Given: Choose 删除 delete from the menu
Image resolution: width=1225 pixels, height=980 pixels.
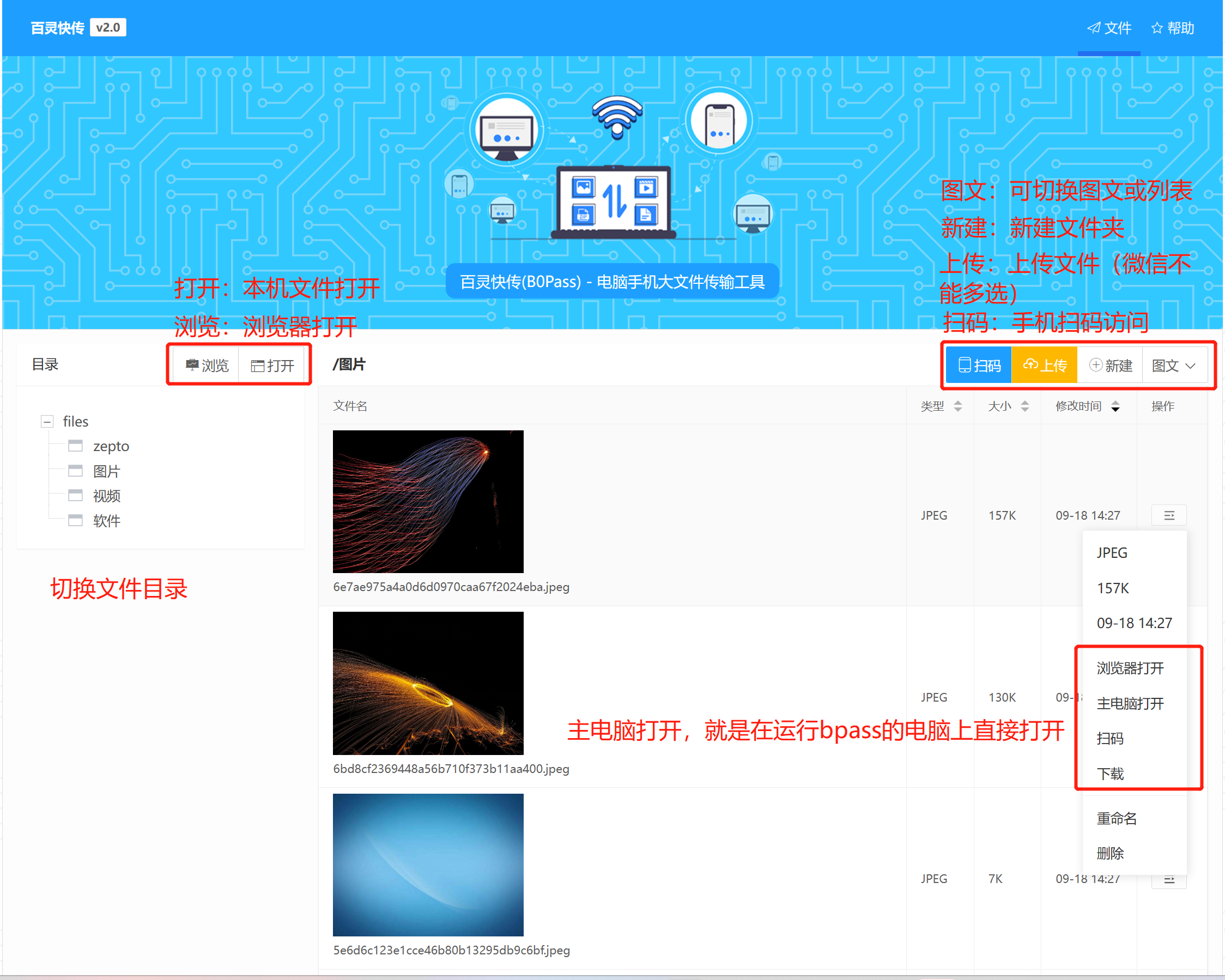Looking at the screenshot, I should (x=1109, y=853).
